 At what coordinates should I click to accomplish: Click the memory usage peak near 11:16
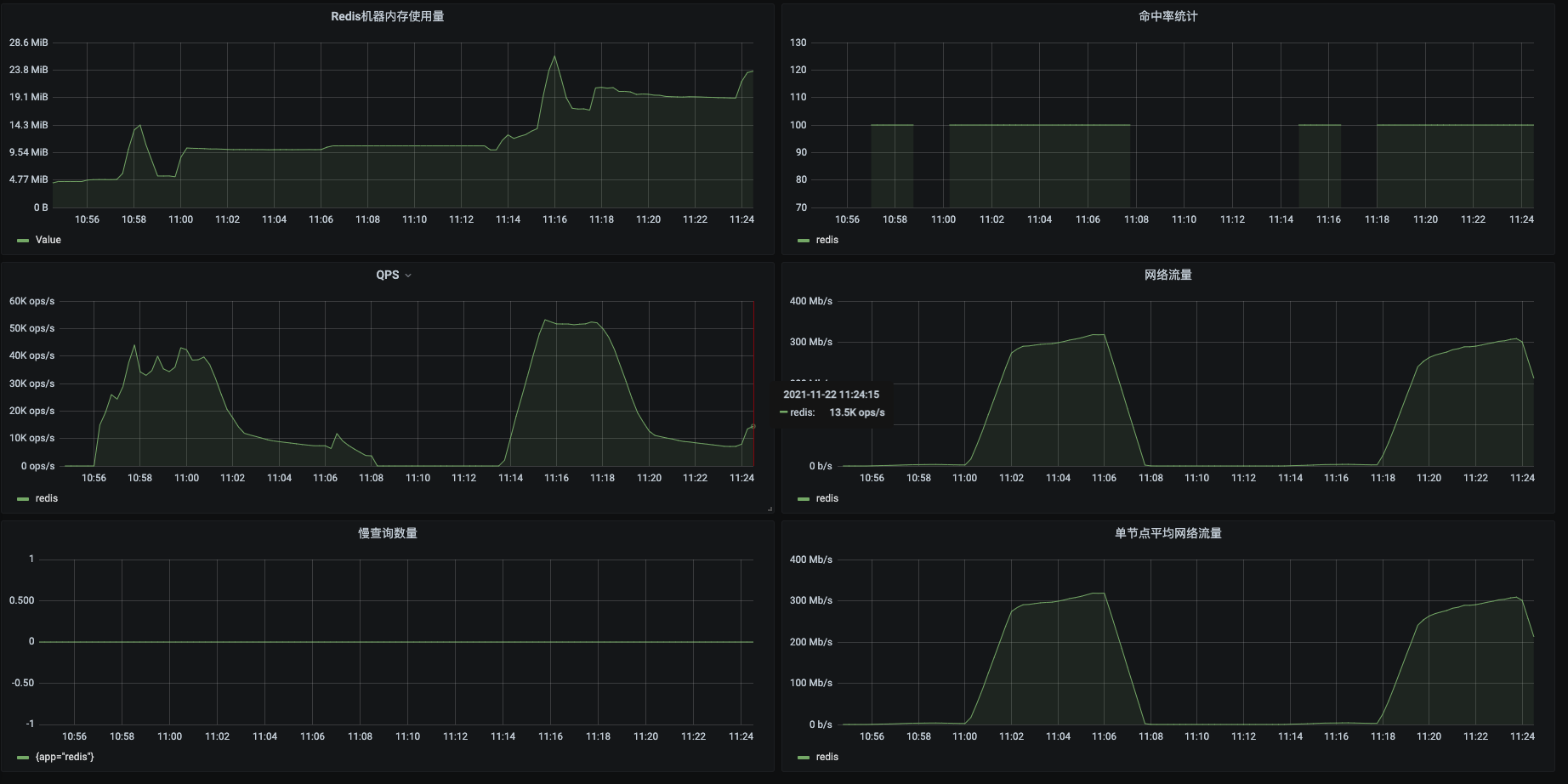click(554, 57)
